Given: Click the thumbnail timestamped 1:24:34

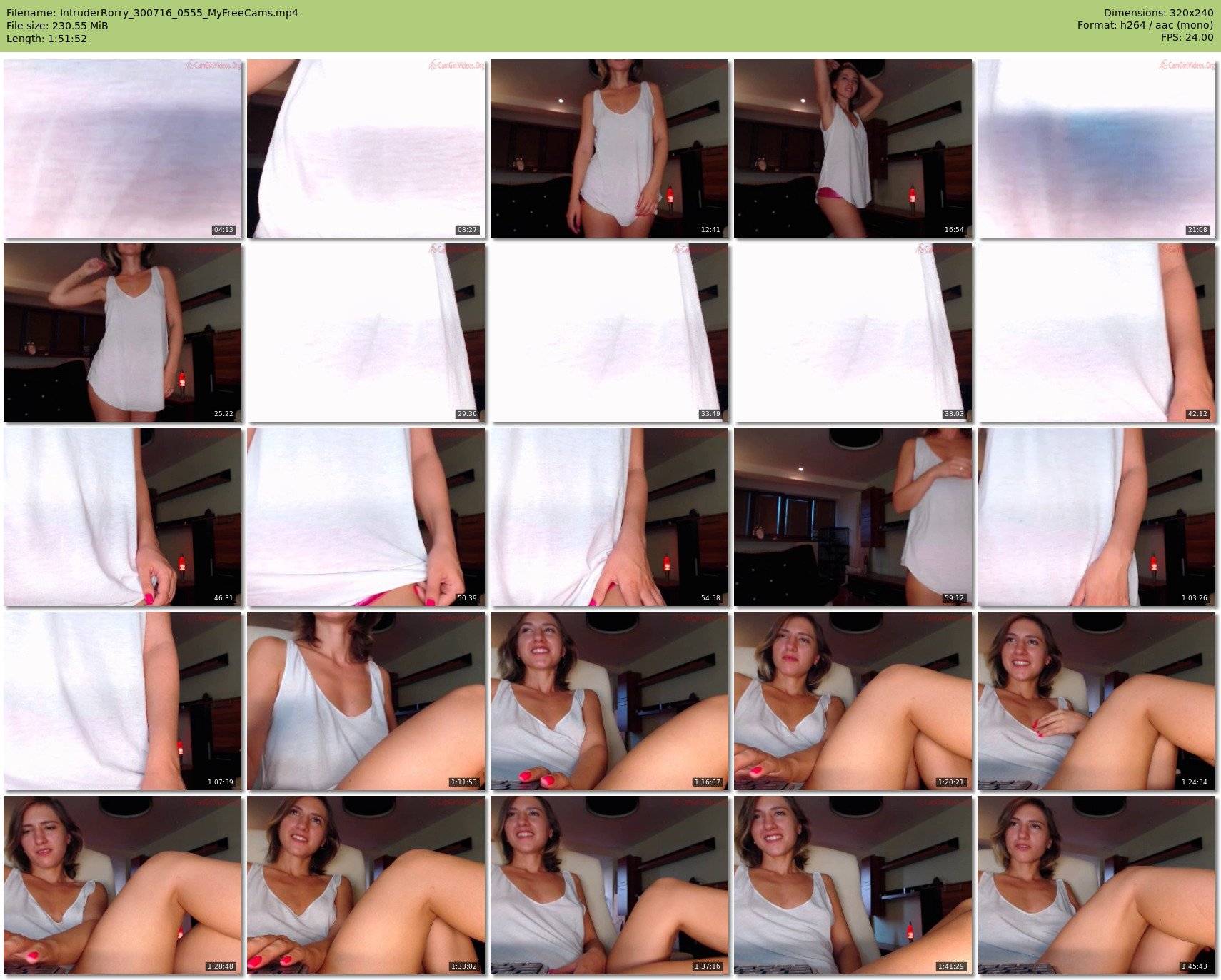Looking at the screenshot, I should [1096, 701].
